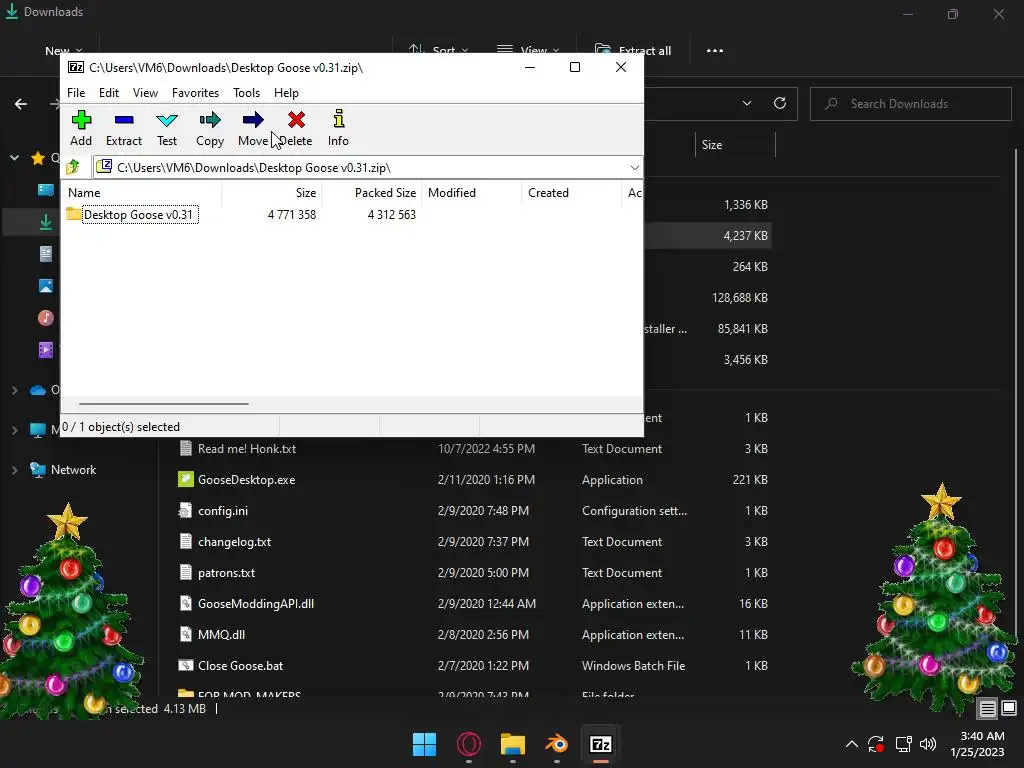1024x768 pixels.
Task: Click the Info icon in the 7-Zip toolbar
Action: click(x=338, y=119)
